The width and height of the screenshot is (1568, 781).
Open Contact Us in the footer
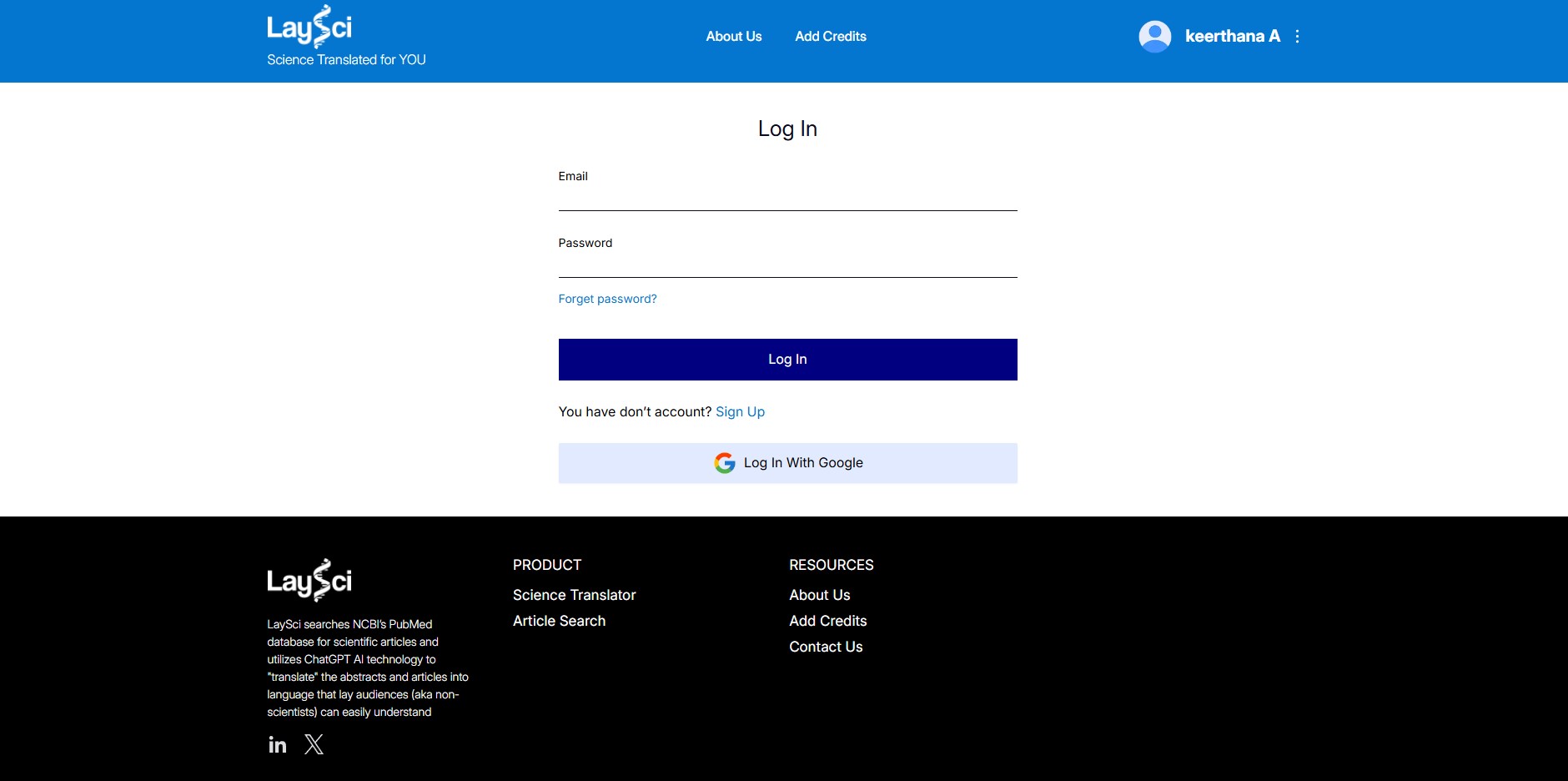pyautogui.click(x=827, y=647)
